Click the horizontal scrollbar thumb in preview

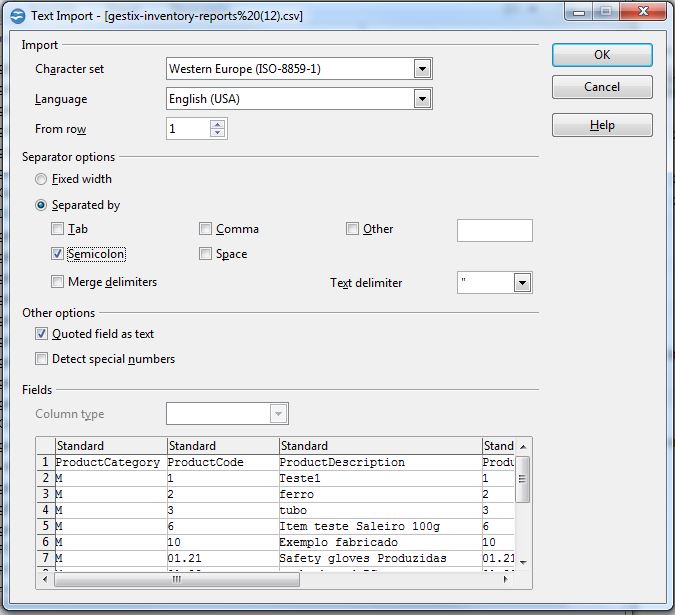(177, 579)
